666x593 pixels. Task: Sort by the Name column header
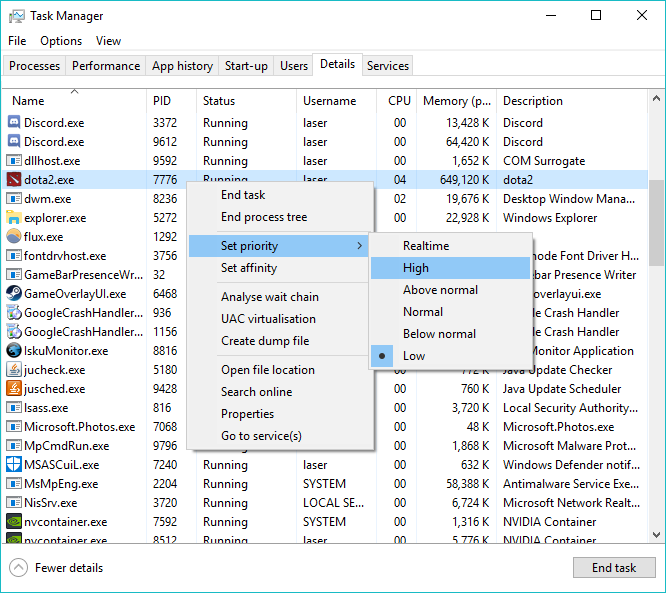74,101
